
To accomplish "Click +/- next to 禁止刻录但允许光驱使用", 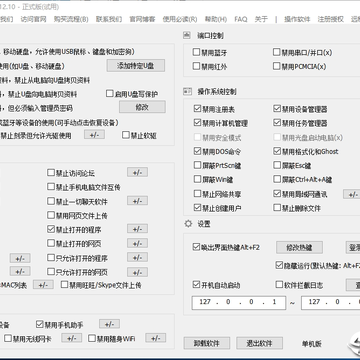I will 94,135.
